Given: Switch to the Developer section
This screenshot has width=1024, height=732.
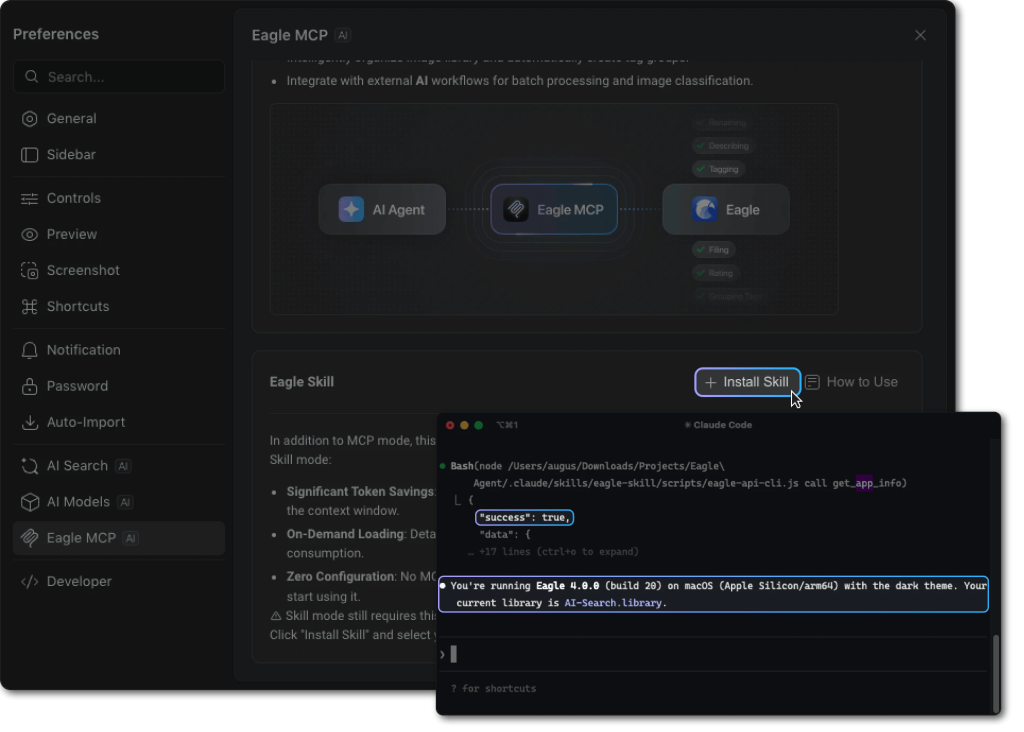Looking at the screenshot, I should coord(79,582).
